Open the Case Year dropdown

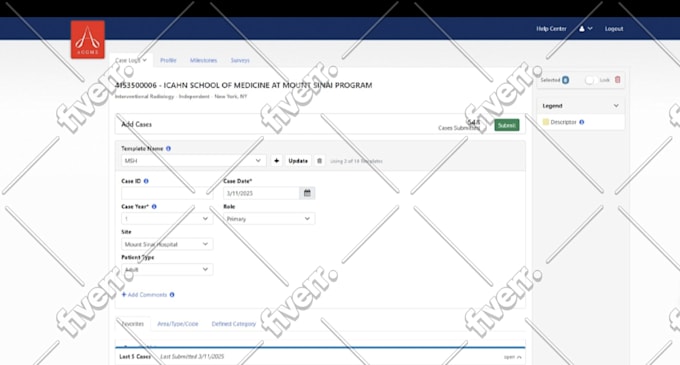(167, 219)
